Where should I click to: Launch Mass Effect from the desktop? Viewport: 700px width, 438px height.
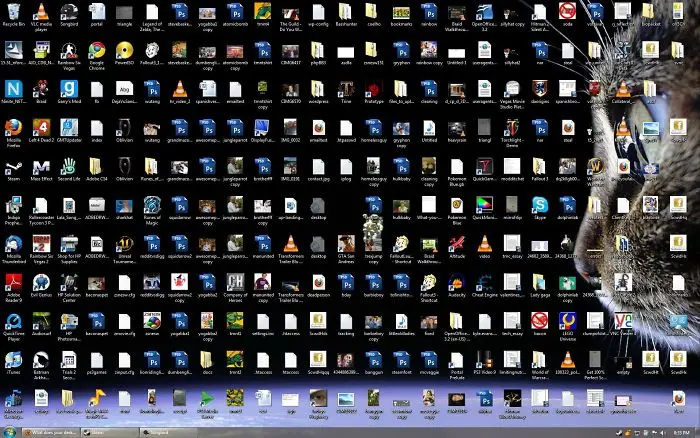pyautogui.click(x=42, y=166)
